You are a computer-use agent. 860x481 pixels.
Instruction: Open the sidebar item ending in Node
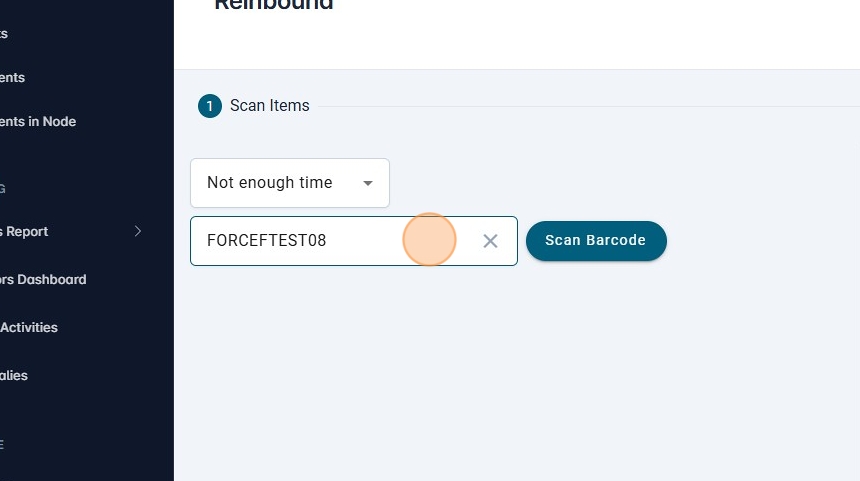(38, 122)
